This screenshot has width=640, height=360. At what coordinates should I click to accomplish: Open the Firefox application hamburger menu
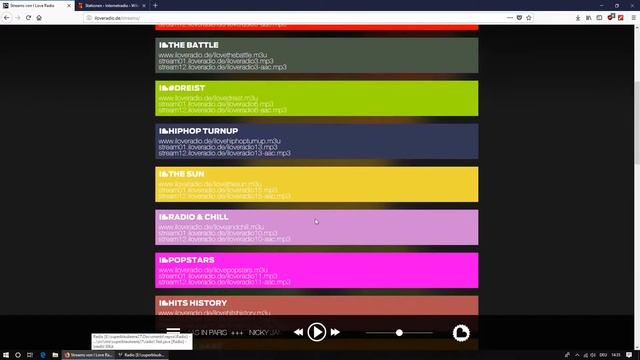pyautogui.click(x=633, y=18)
